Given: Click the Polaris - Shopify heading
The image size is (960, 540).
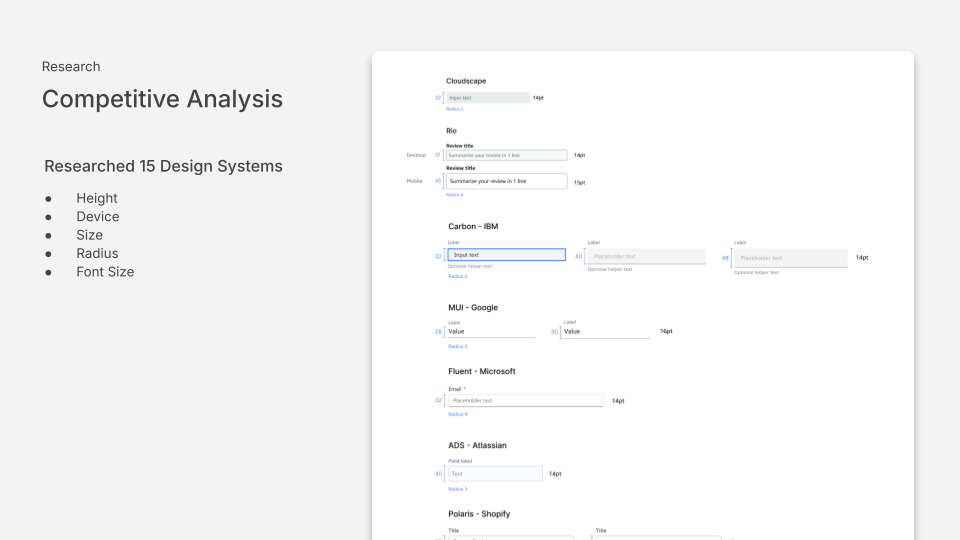Looking at the screenshot, I should (479, 514).
